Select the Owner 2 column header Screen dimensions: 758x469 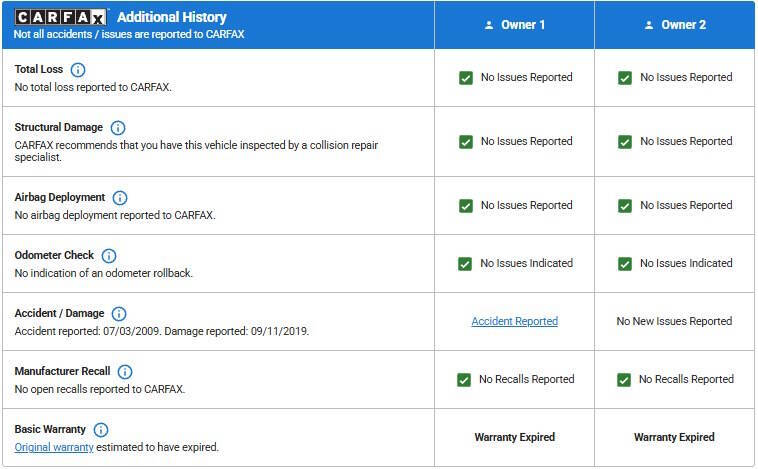click(675, 25)
